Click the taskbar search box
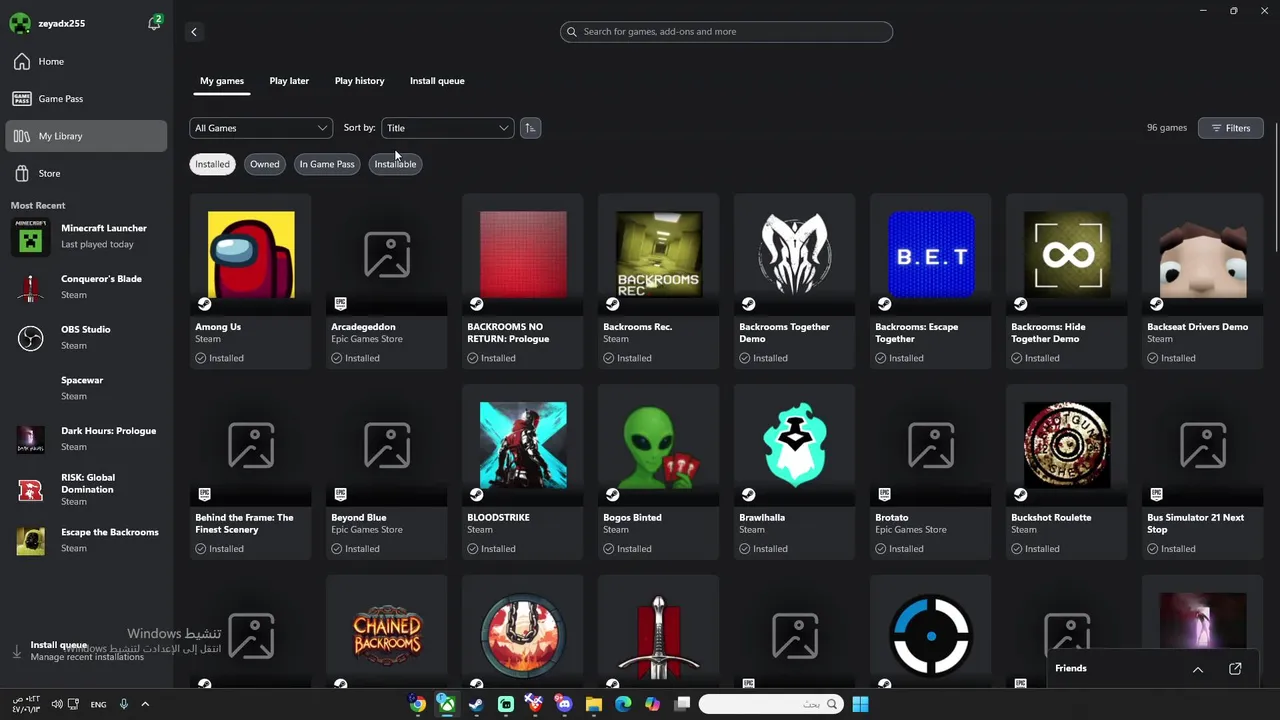The height and width of the screenshot is (720, 1280). pyautogui.click(x=771, y=704)
